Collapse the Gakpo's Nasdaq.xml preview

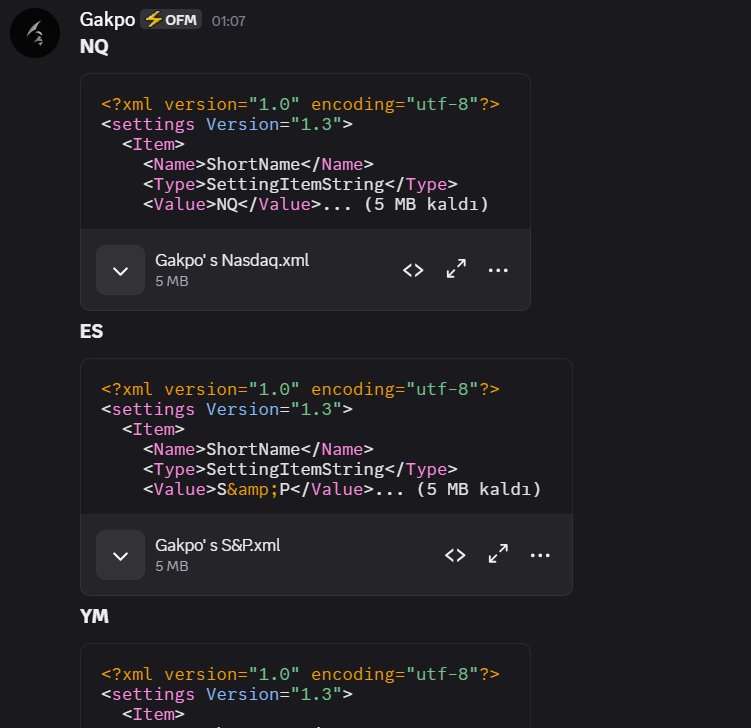pos(120,270)
